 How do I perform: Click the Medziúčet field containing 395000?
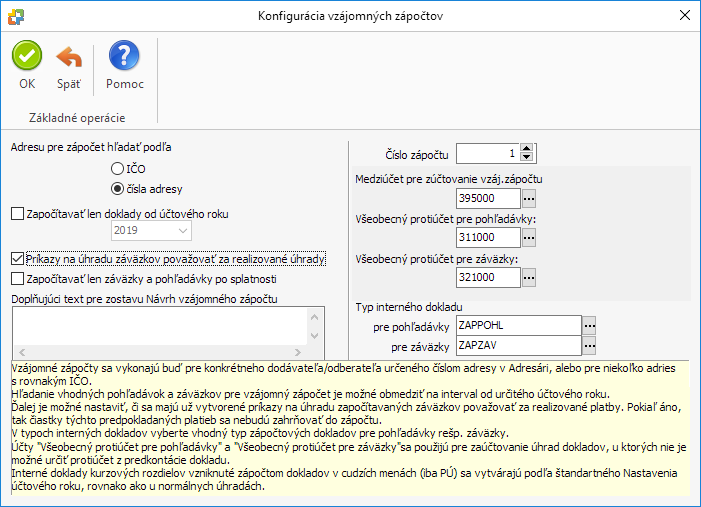coord(488,198)
